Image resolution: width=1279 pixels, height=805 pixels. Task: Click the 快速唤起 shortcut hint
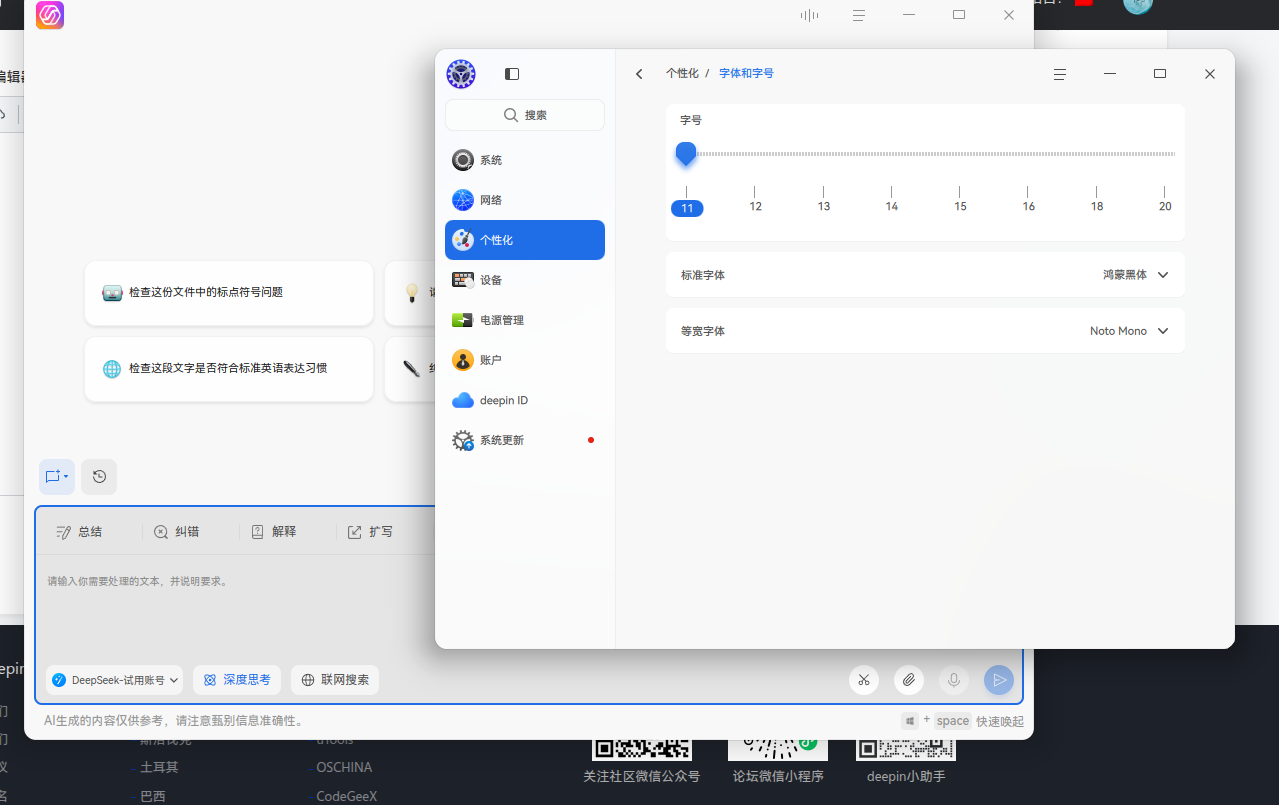(x=1001, y=721)
